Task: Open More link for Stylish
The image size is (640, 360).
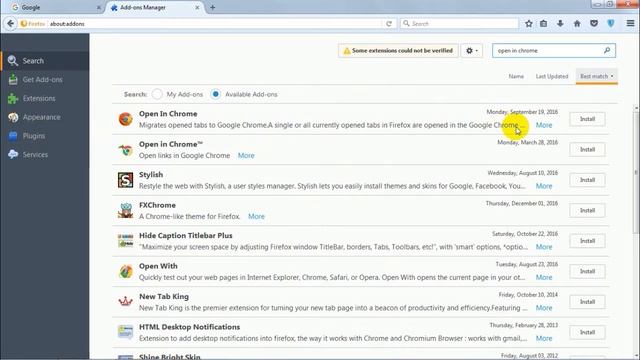Action: [544, 186]
